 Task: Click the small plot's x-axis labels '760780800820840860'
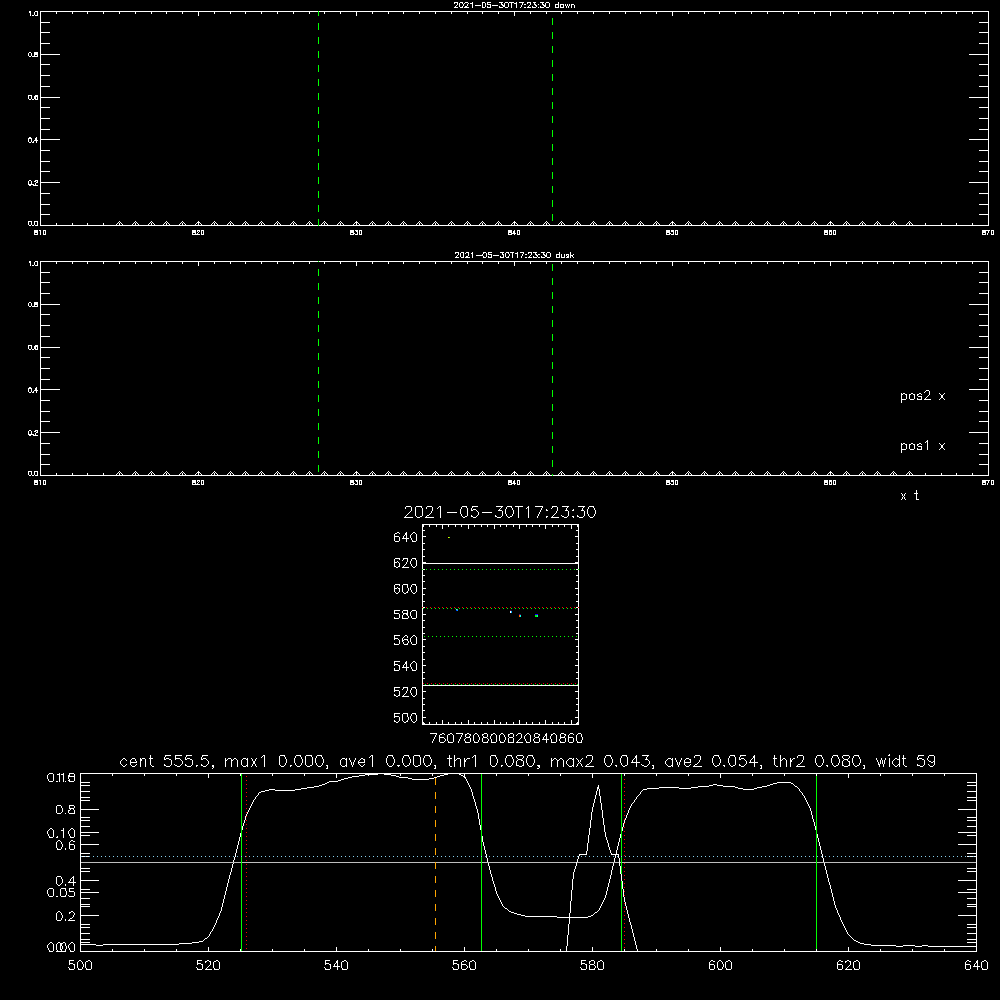pos(507,738)
